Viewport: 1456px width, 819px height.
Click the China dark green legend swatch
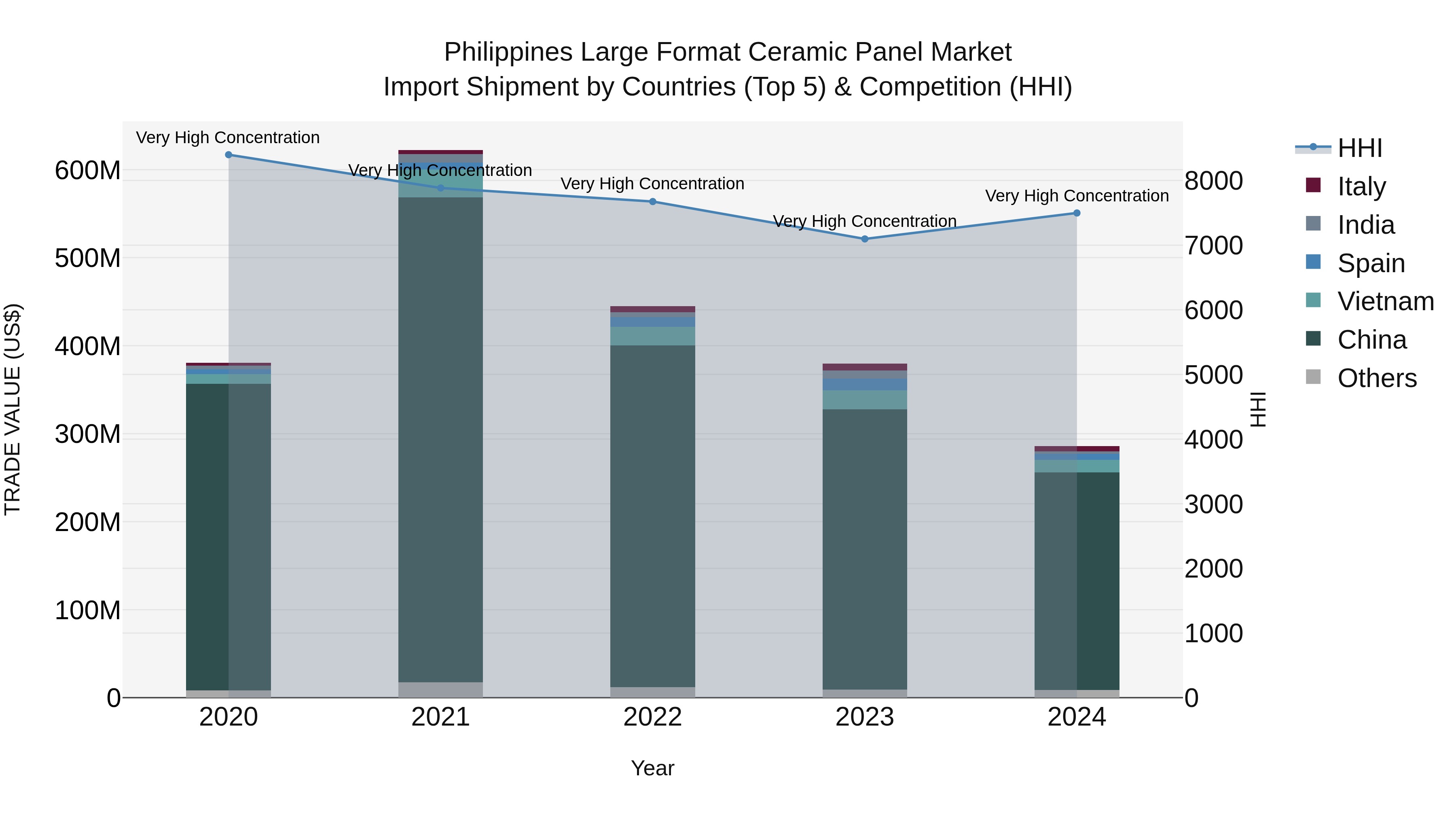pyautogui.click(x=1313, y=339)
